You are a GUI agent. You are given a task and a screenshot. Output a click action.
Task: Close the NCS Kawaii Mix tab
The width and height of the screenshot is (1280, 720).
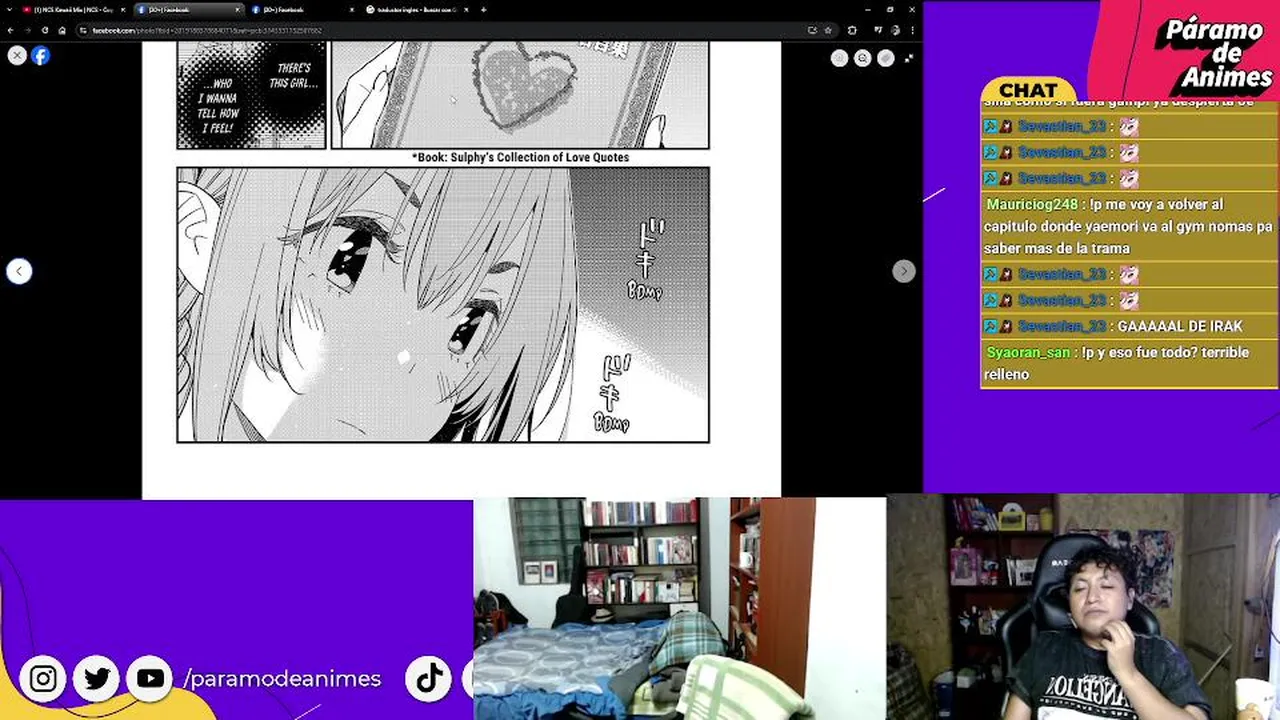click(123, 10)
